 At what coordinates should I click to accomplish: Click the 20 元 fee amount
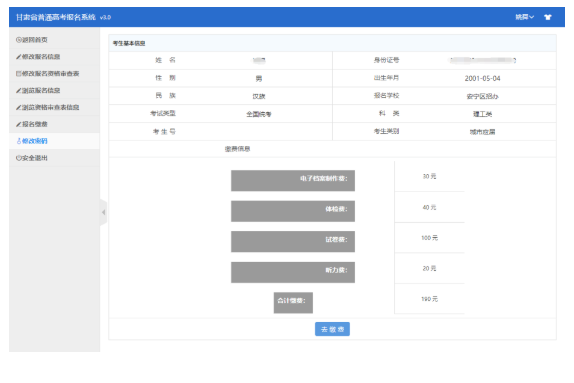coord(429,269)
